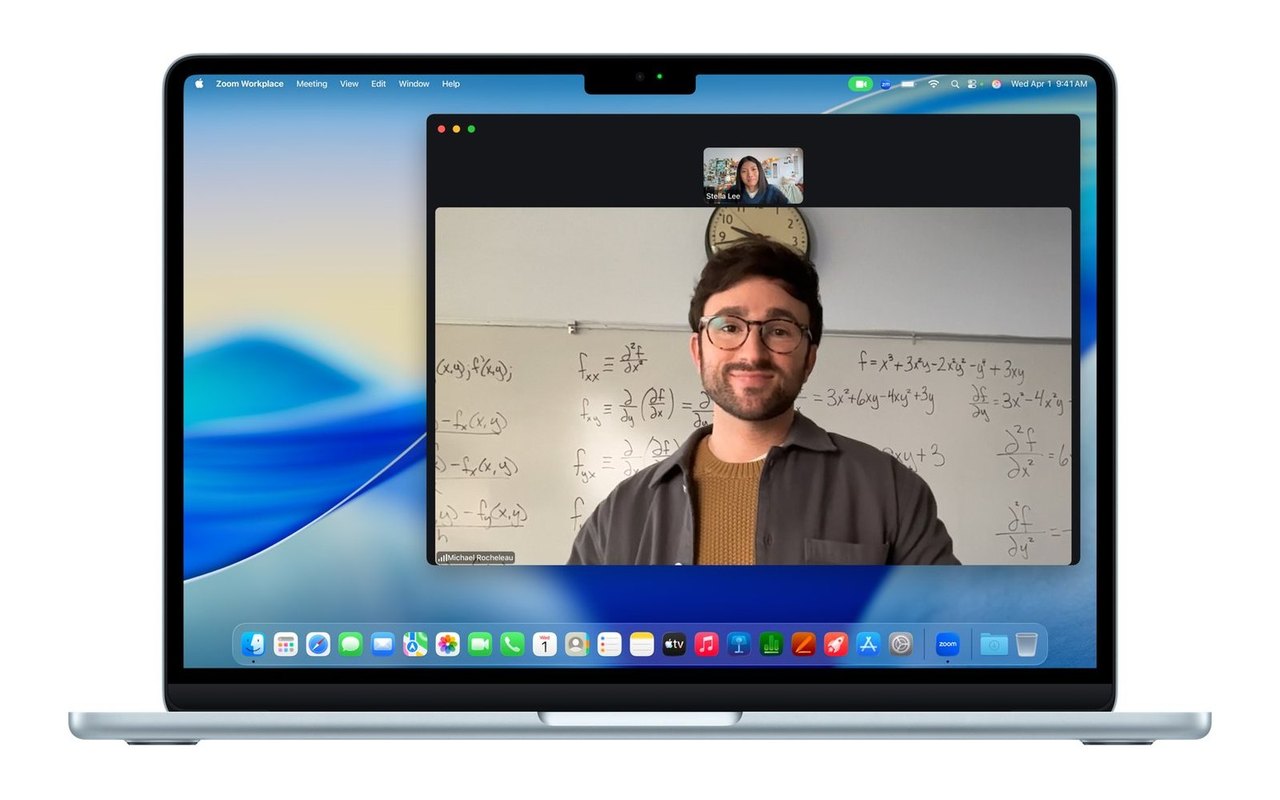This screenshot has width=1280, height=800.
Task: Select Stella Lee's video thumbnail
Action: 753,175
